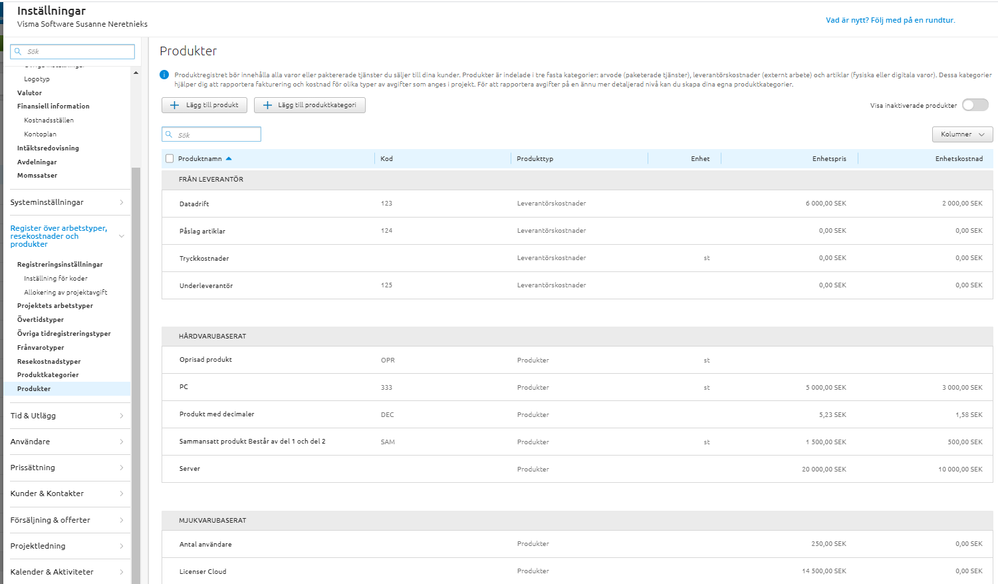Click the magnifier icon in sidebar search

[x=19, y=52]
